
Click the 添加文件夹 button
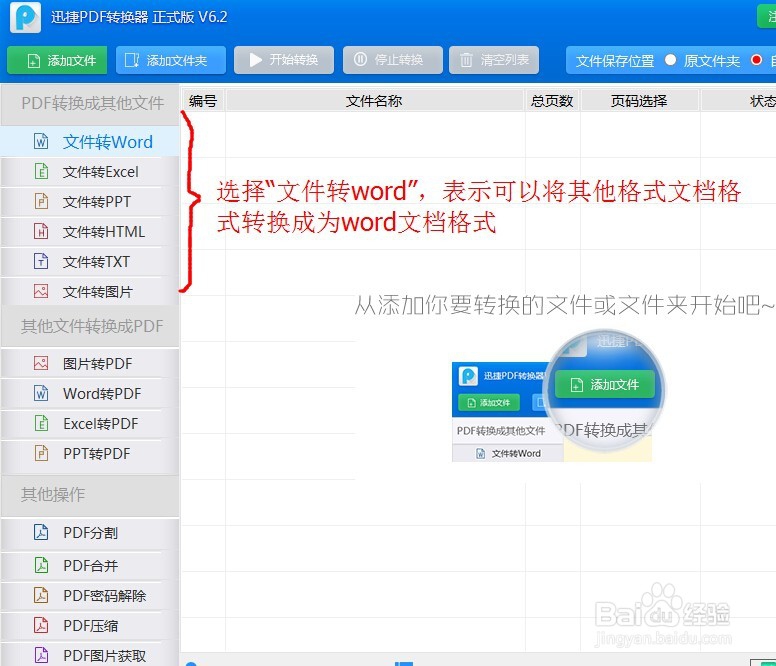pyautogui.click(x=171, y=60)
